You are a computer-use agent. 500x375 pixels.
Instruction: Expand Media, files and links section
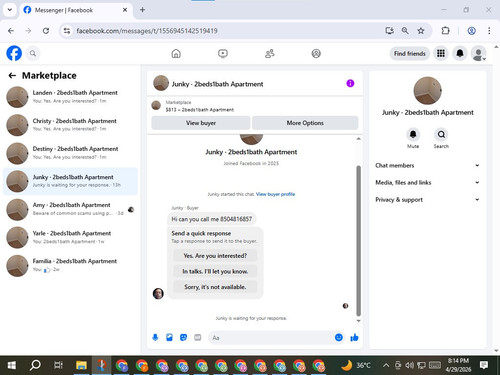coord(427,183)
